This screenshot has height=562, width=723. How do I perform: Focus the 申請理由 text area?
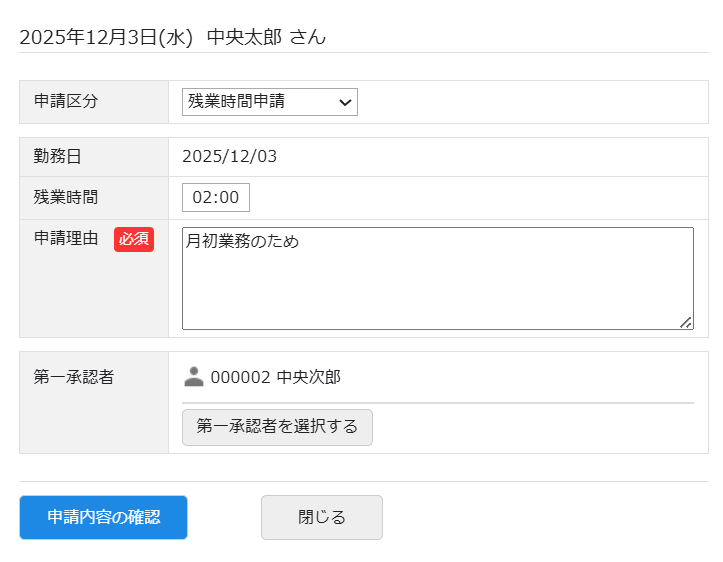point(437,290)
